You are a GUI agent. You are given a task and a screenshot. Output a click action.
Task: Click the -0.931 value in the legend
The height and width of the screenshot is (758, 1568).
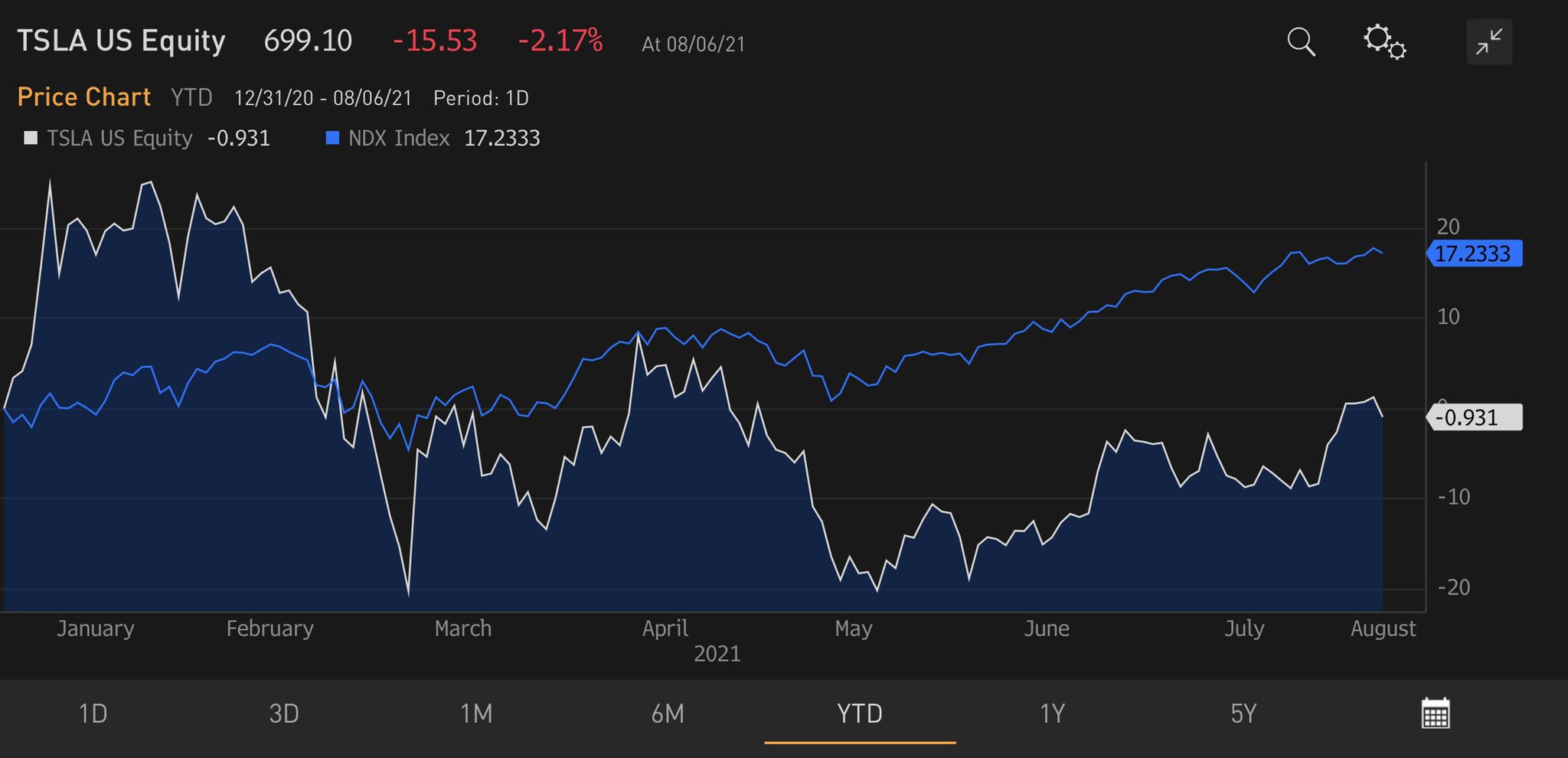click(239, 138)
